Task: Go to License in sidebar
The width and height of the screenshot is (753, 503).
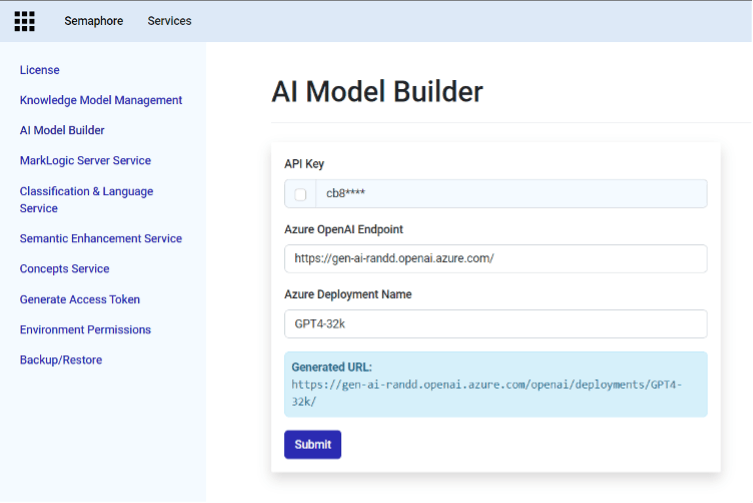Action: coord(40,70)
